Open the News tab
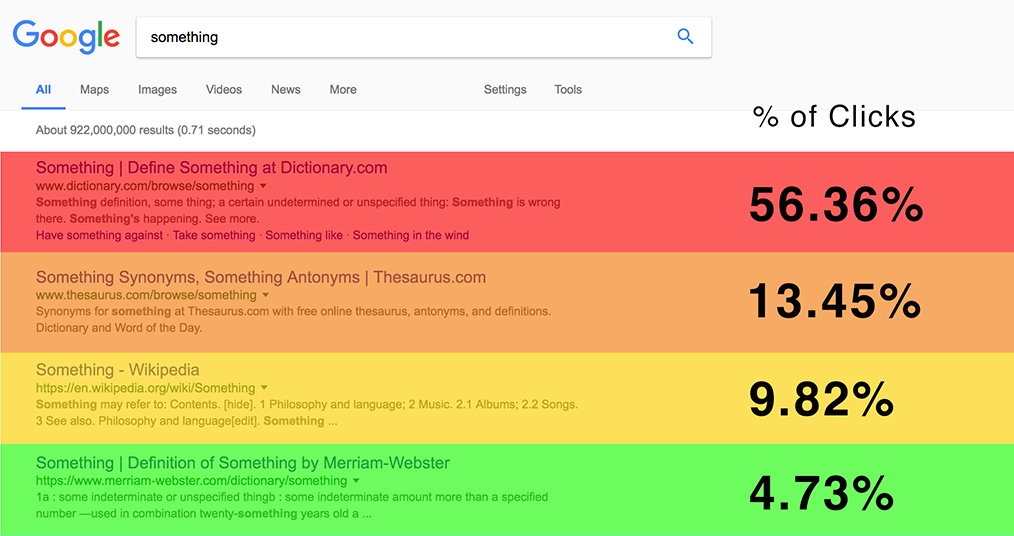The image size is (1014, 536). click(x=286, y=90)
